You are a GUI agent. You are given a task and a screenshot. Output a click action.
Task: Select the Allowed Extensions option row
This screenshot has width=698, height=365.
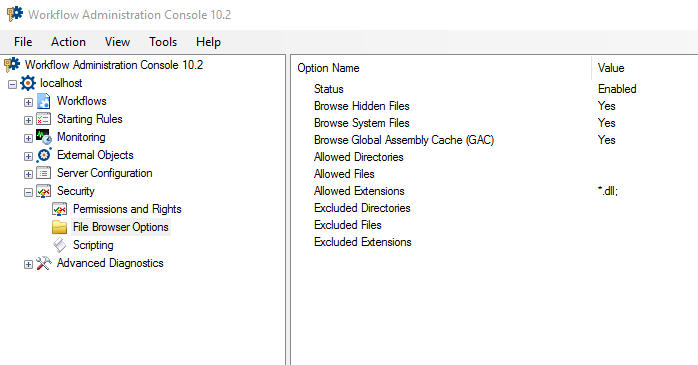pyautogui.click(x=494, y=191)
